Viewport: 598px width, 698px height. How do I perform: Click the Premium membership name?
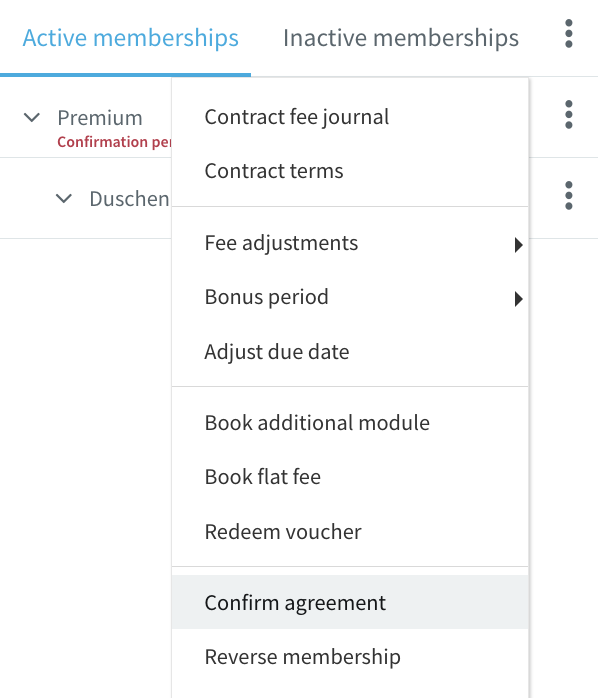coord(100,118)
